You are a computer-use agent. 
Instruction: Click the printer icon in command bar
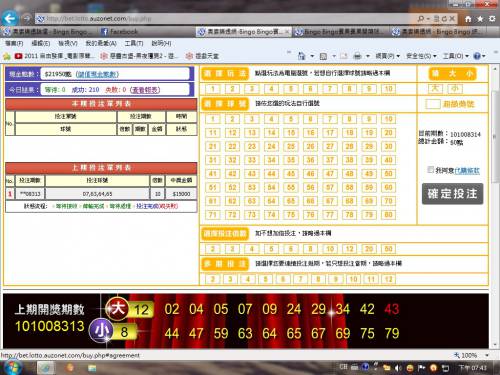(x=357, y=56)
